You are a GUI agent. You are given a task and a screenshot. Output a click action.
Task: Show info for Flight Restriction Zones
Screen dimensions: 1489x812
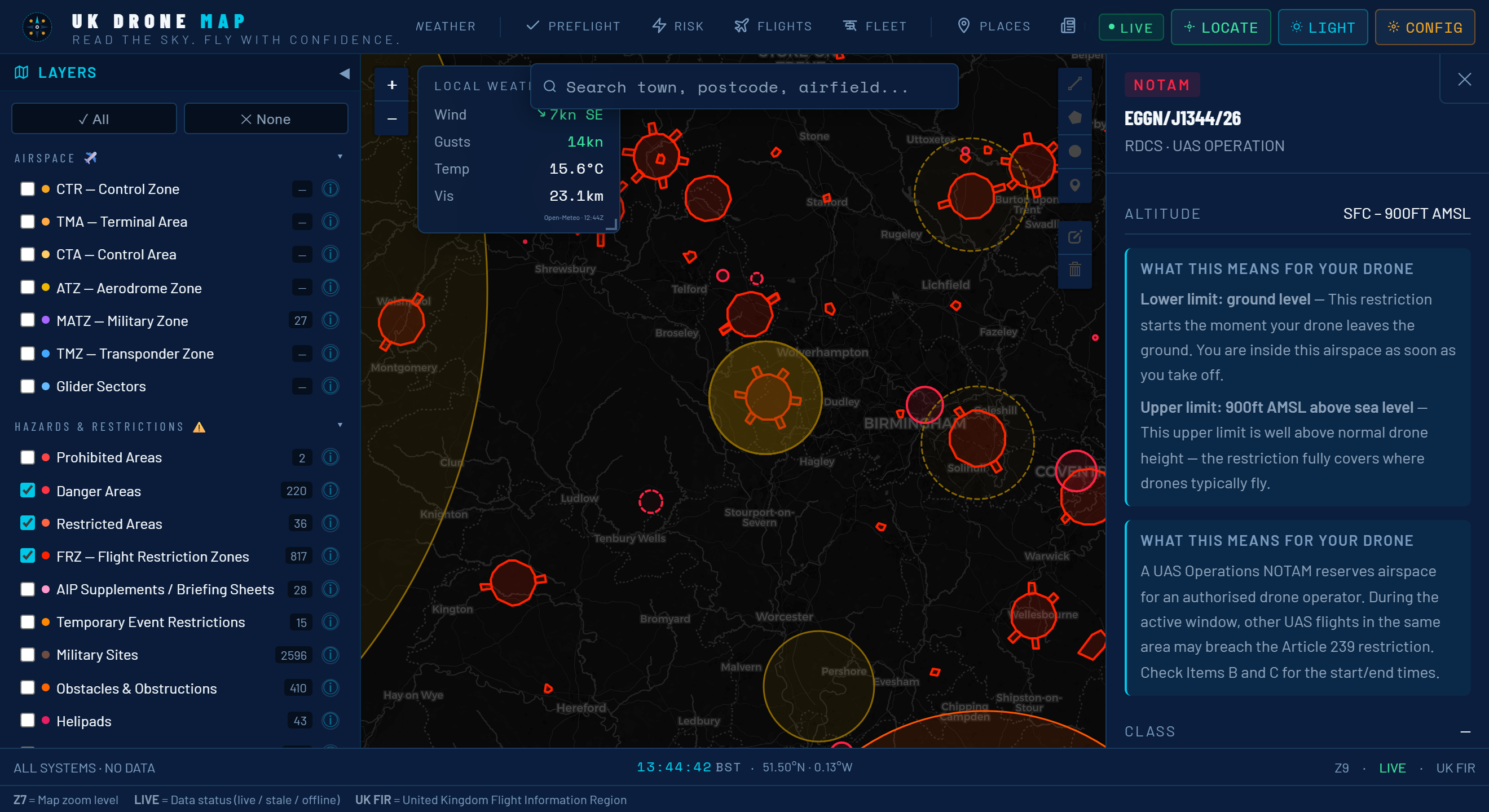click(330, 556)
